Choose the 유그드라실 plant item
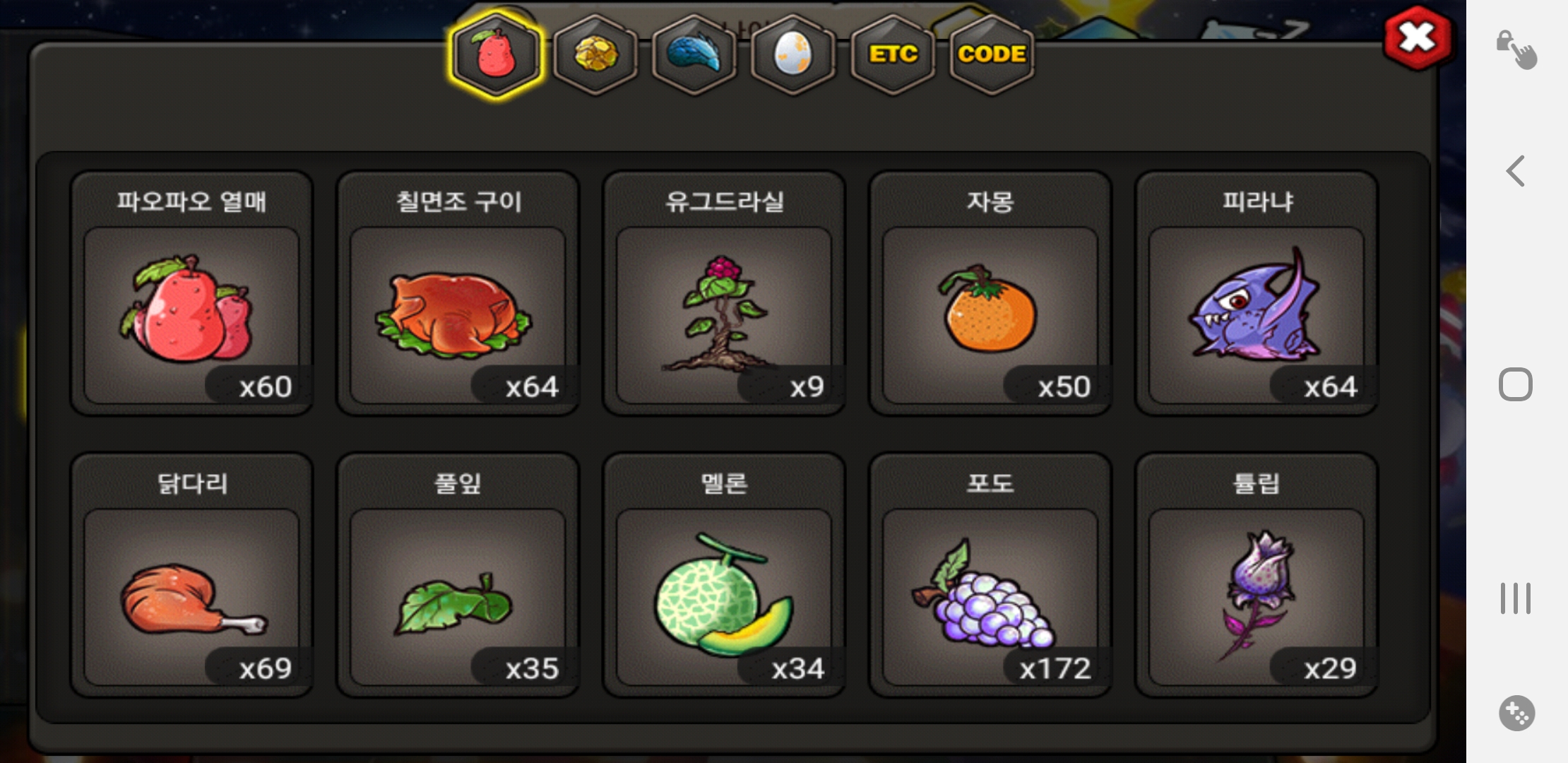1568x763 pixels. tap(724, 293)
